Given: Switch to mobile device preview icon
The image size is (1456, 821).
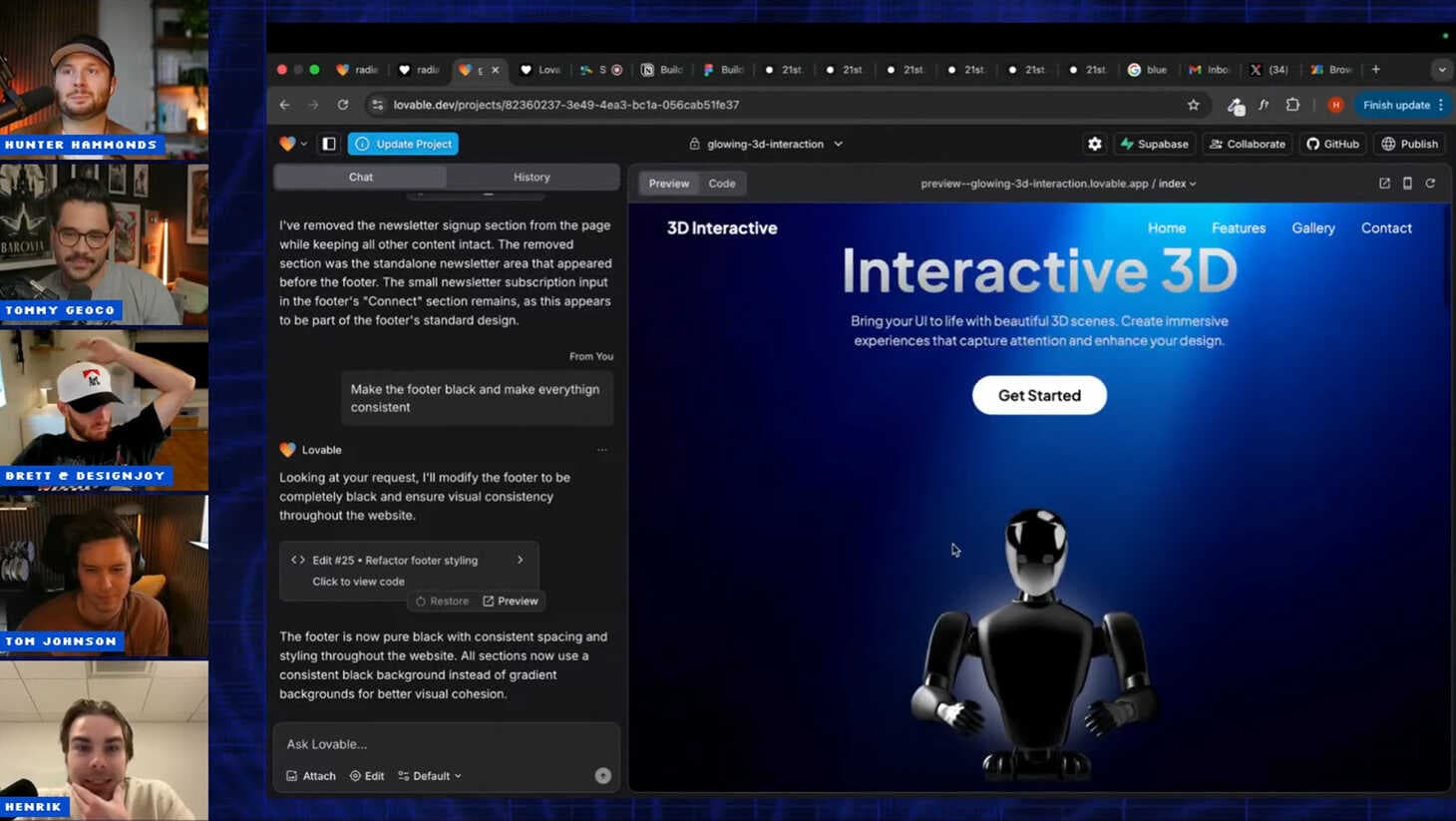Looking at the screenshot, I should point(1407,184).
